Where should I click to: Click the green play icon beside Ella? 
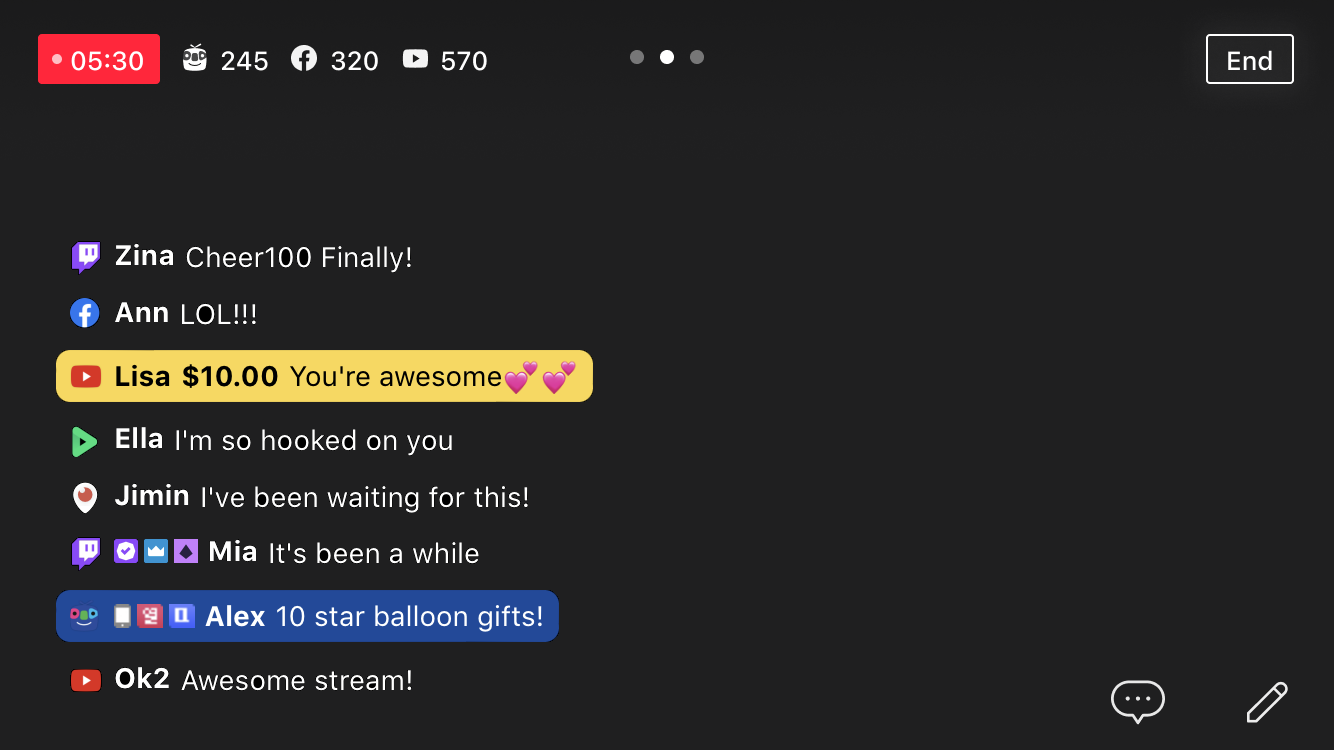85,441
